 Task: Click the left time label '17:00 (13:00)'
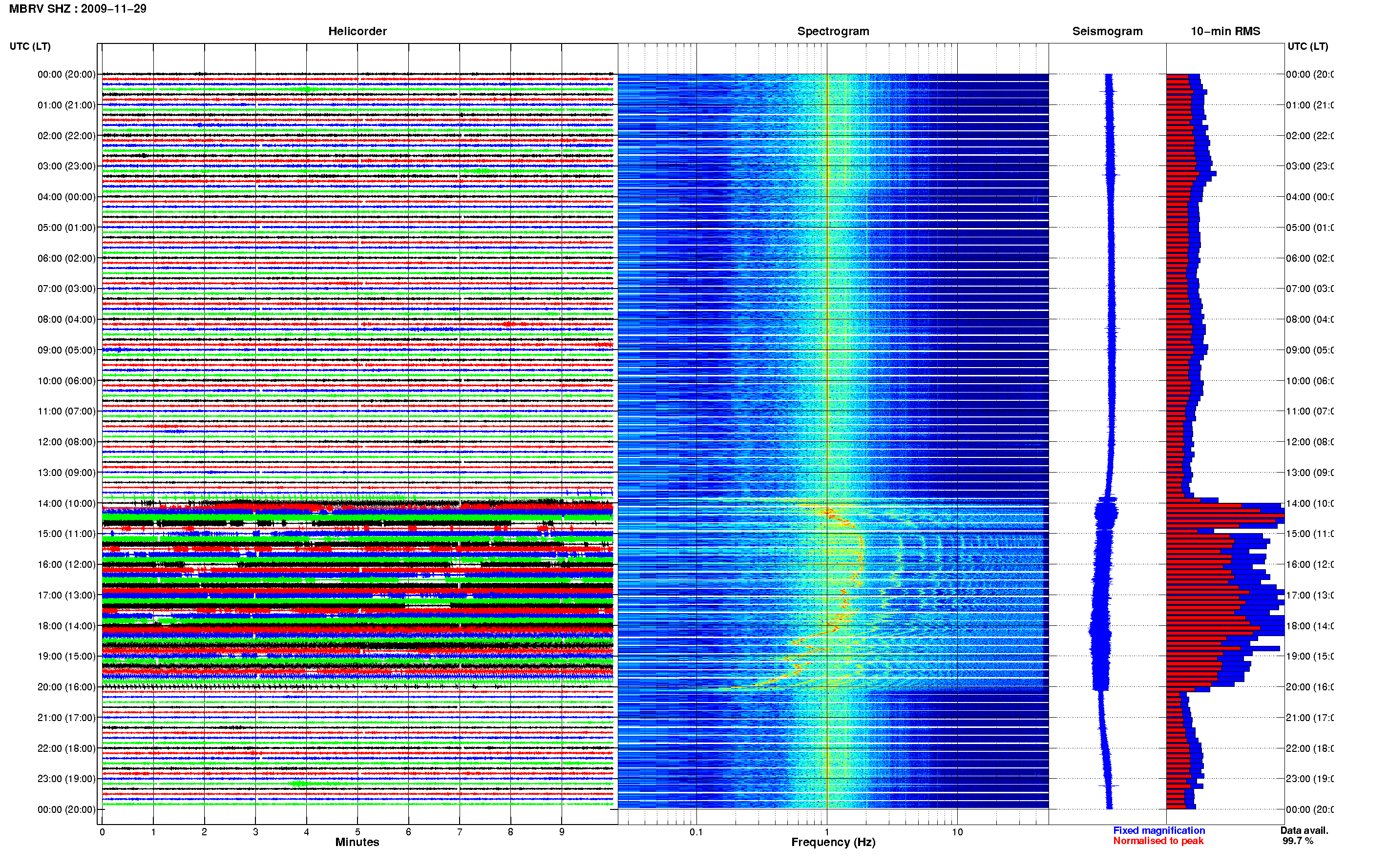pyautogui.click(x=66, y=595)
